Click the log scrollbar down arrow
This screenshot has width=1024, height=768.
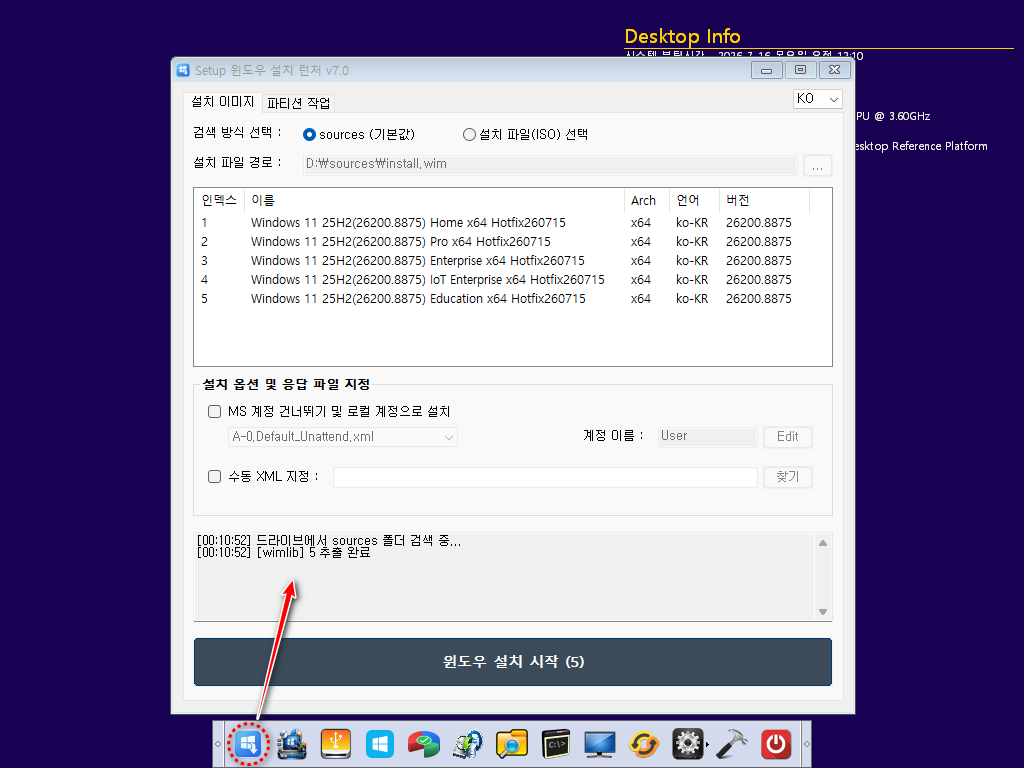tap(823, 612)
